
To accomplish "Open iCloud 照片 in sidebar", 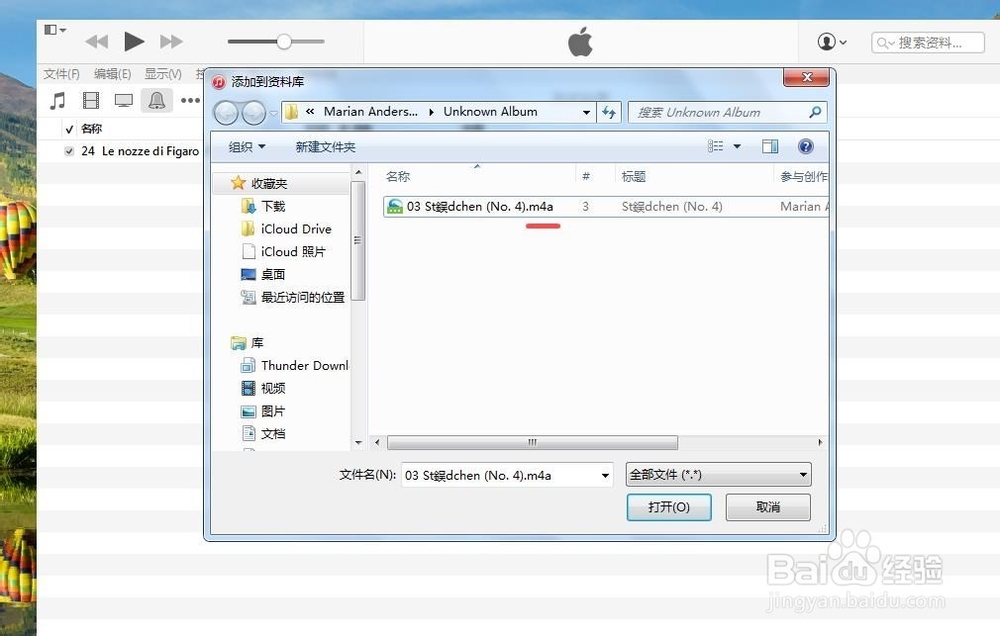I will (x=283, y=251).
